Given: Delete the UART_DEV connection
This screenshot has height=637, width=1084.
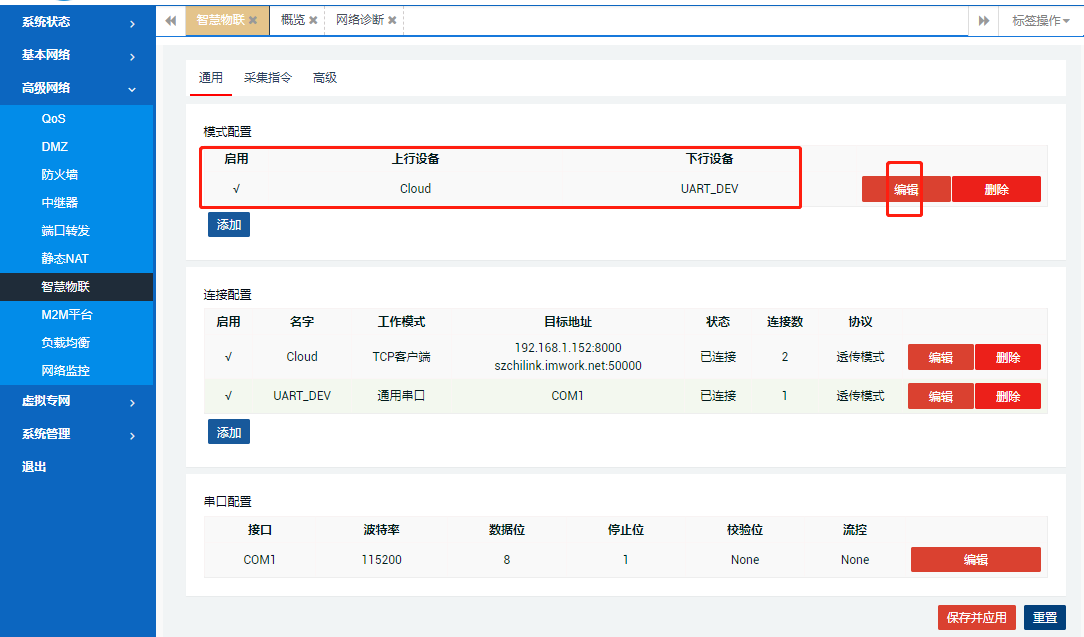Looking at the screenshot, I should click(1007, 395).
